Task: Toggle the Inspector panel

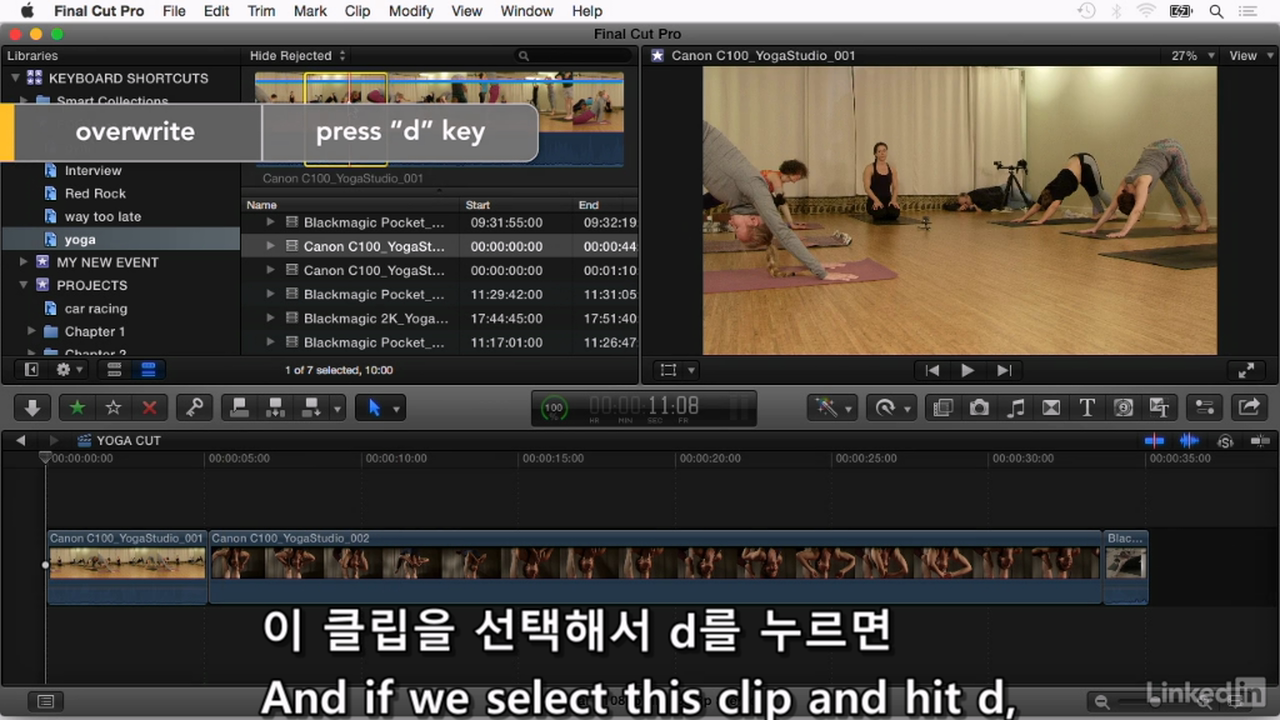Action: pos(1204,408)
